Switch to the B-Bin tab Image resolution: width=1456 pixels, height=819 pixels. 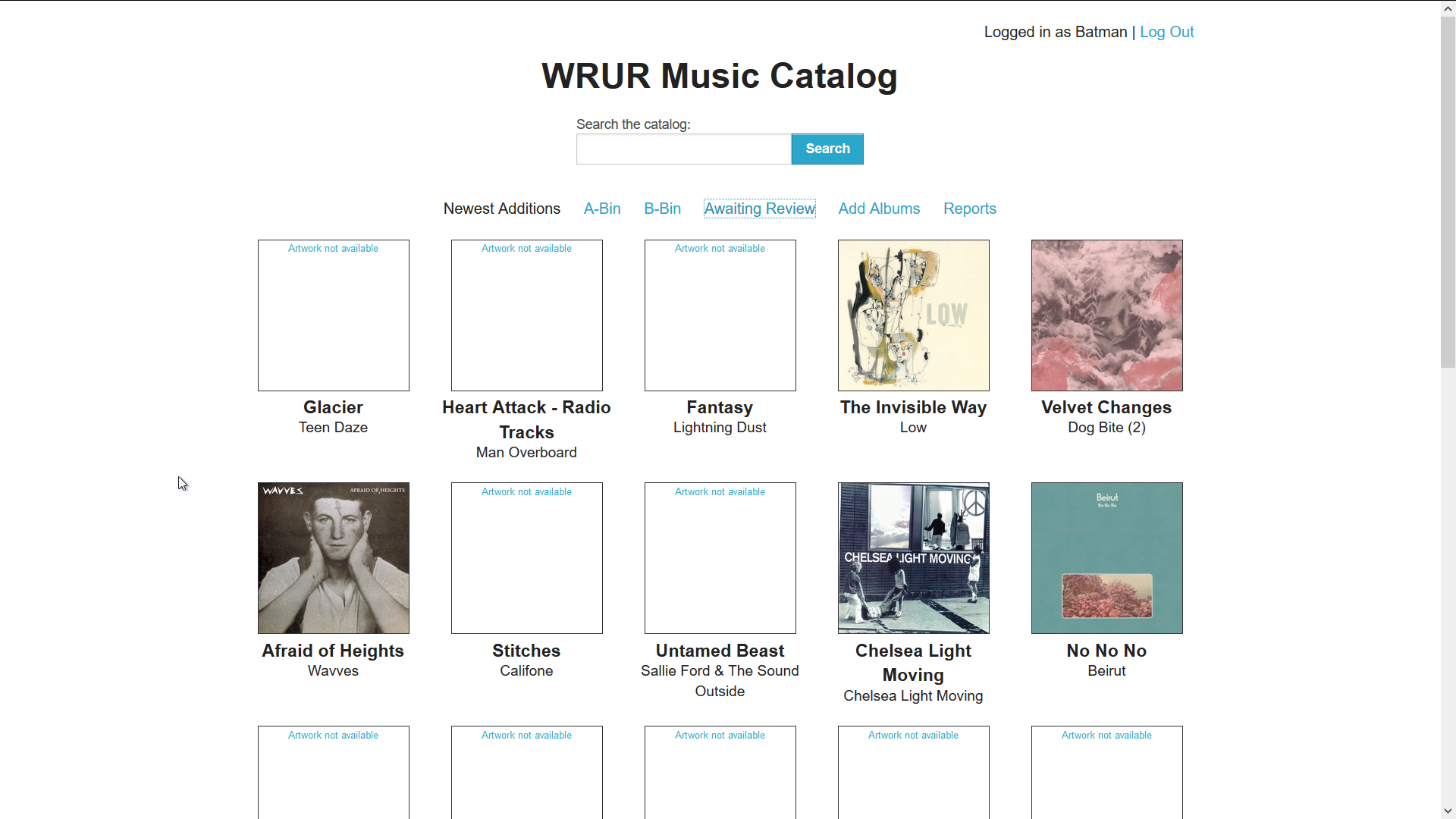[662, 209]
